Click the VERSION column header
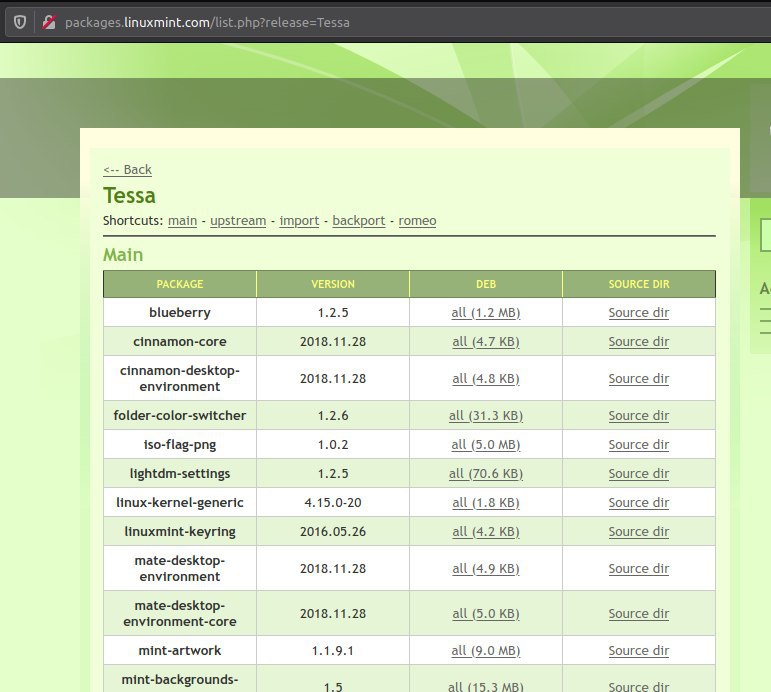The height and width of the screenshot is (692, 771). (333, 284)
